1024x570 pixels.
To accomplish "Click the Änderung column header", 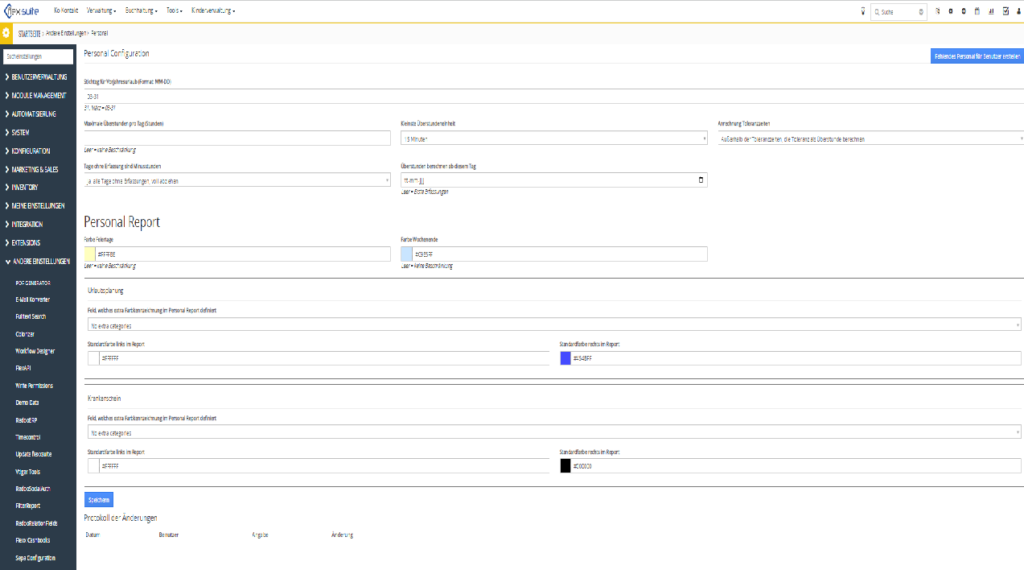I will click(x=342, y=535).
